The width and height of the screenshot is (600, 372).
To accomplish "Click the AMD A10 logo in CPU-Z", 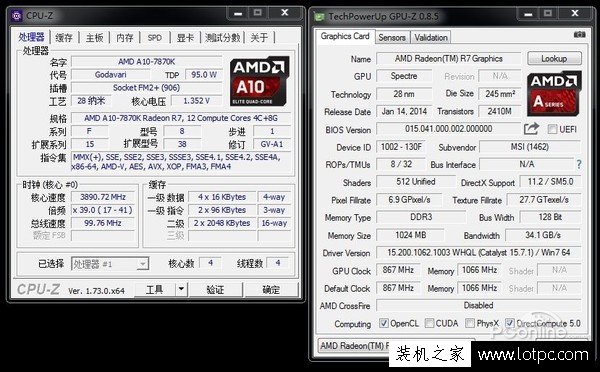I will click(x=260, y=81).
